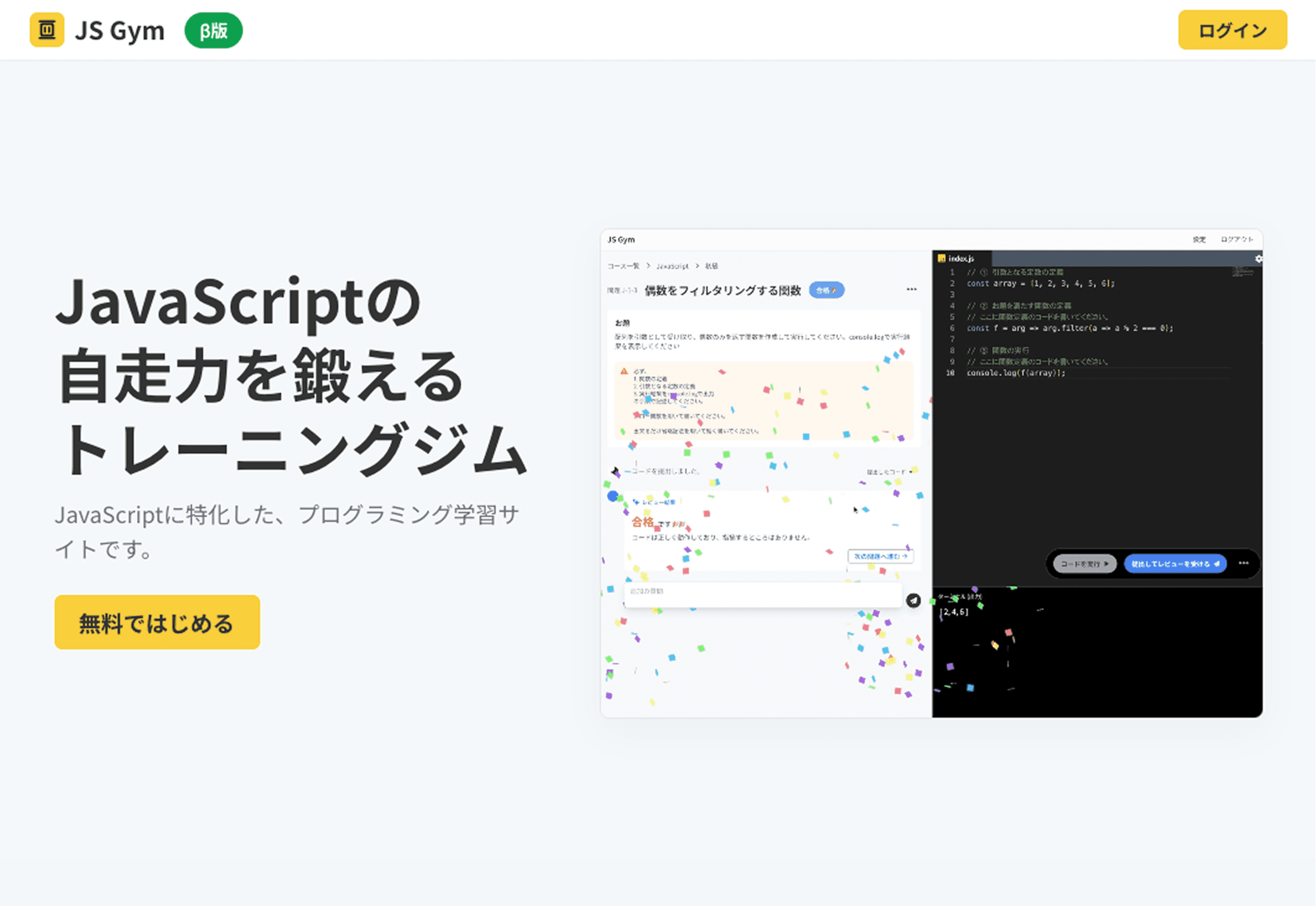Click the three-dot menu beside problem title
1316x906 pixels.
tap(911, 289)
